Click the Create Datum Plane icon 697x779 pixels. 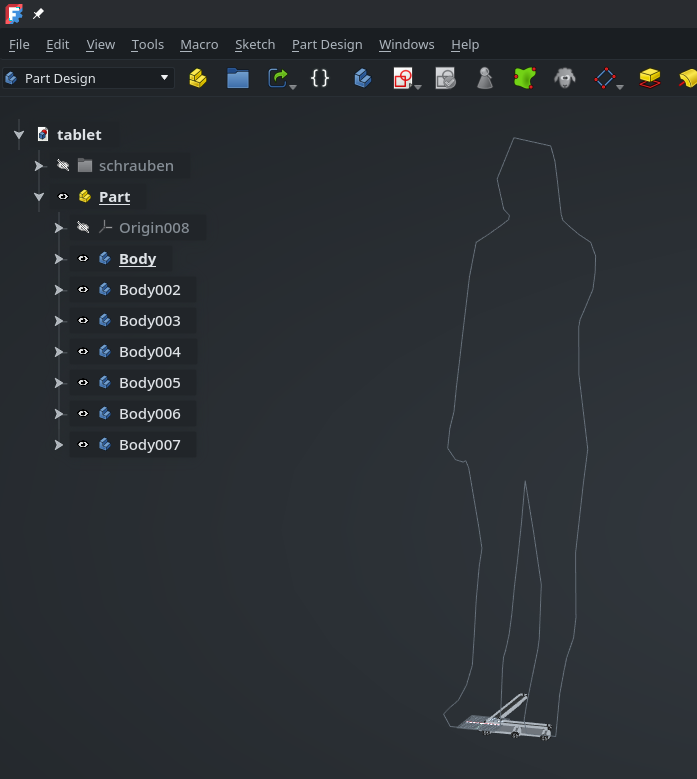[605, 78]
